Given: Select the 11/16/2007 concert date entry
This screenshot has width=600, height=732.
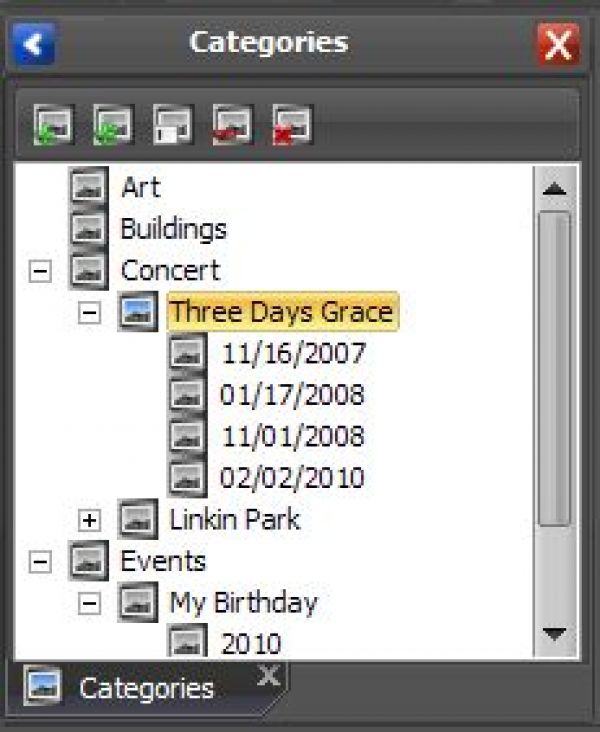Looking at the screenshot, I should (x=293, y=353).
